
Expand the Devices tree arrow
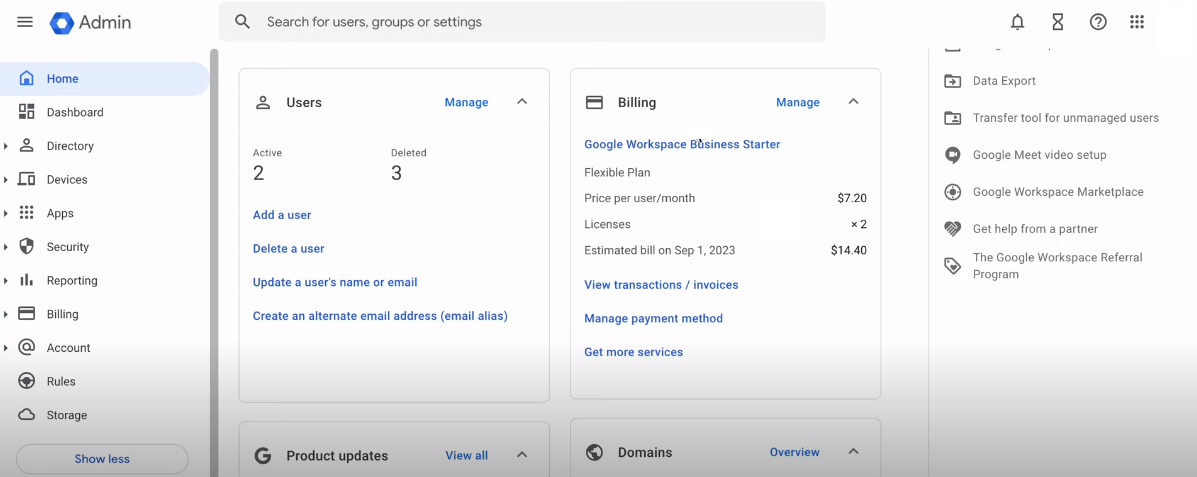(x=6, y=179)
